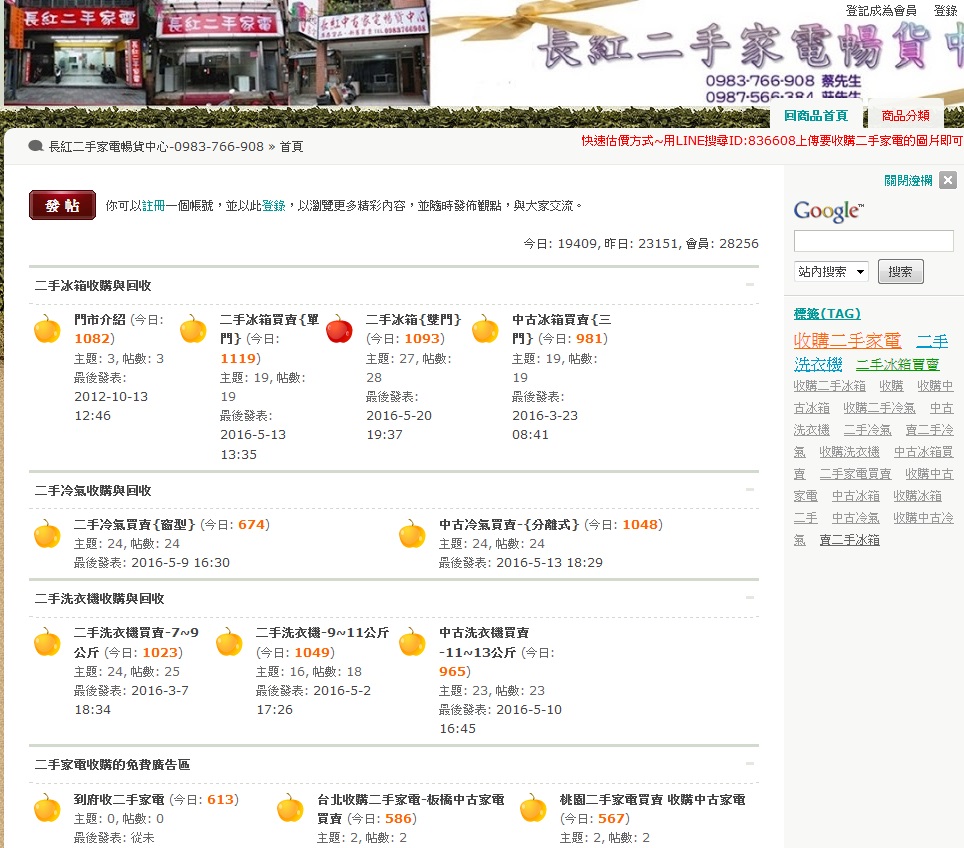
Task: Open the 登記成為會員 registration link
Action: point(880,11)
